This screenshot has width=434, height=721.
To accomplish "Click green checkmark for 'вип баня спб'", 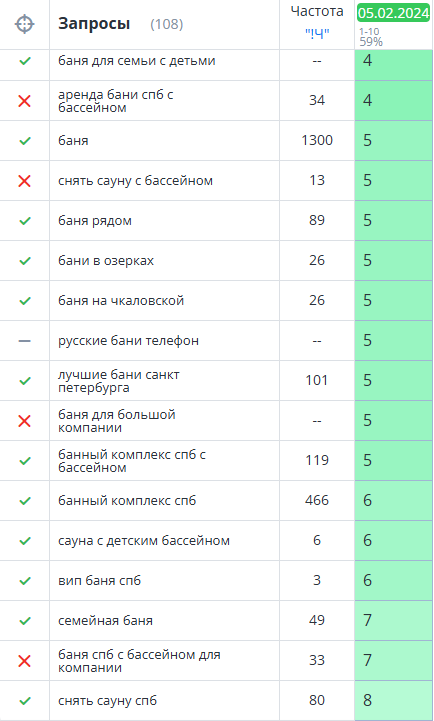I will [24, 581].
